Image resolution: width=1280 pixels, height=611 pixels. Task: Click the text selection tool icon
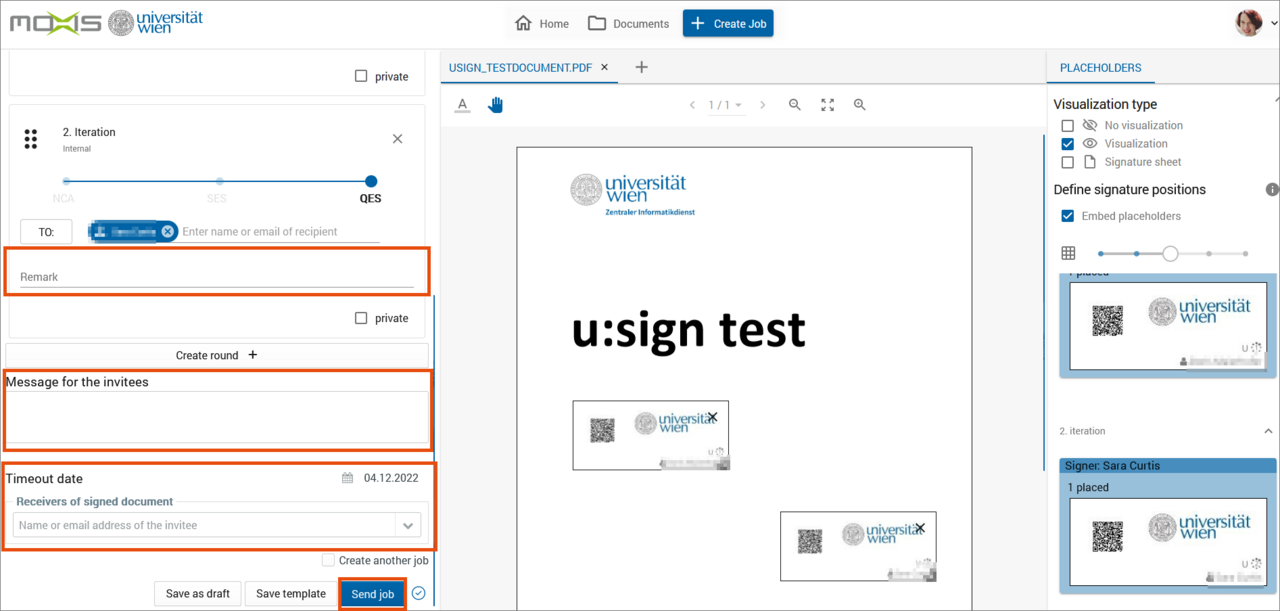pos(462,105)
